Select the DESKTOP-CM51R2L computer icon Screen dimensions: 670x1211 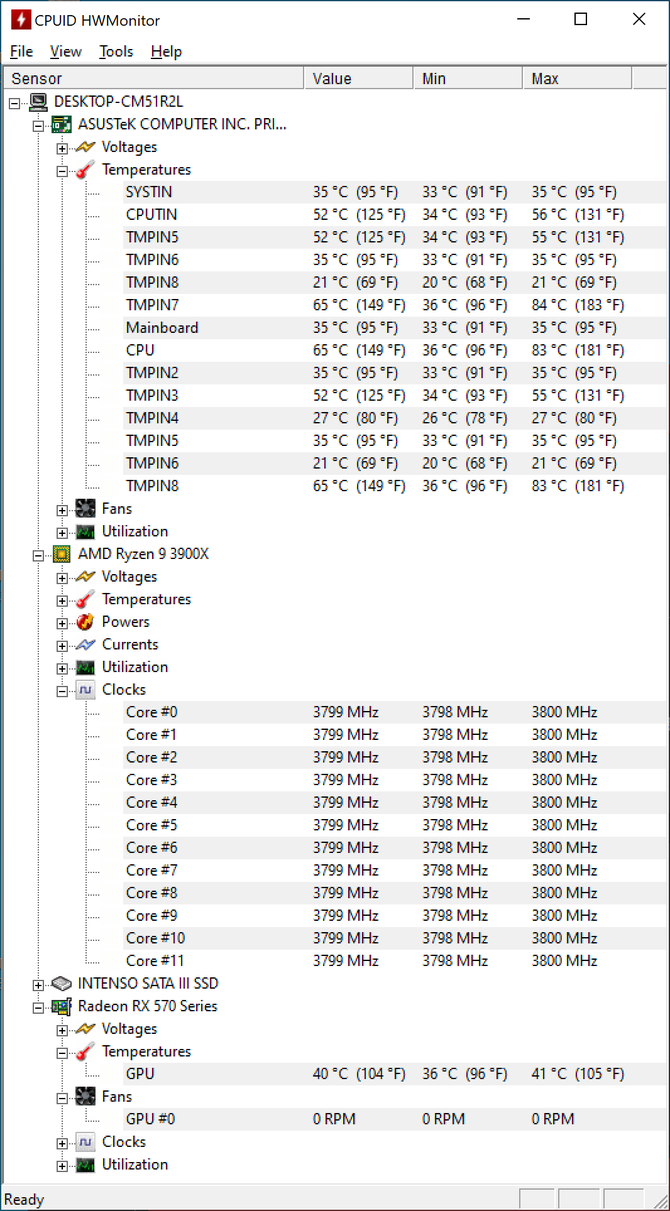pyautogui.click(x=38, y=102)
